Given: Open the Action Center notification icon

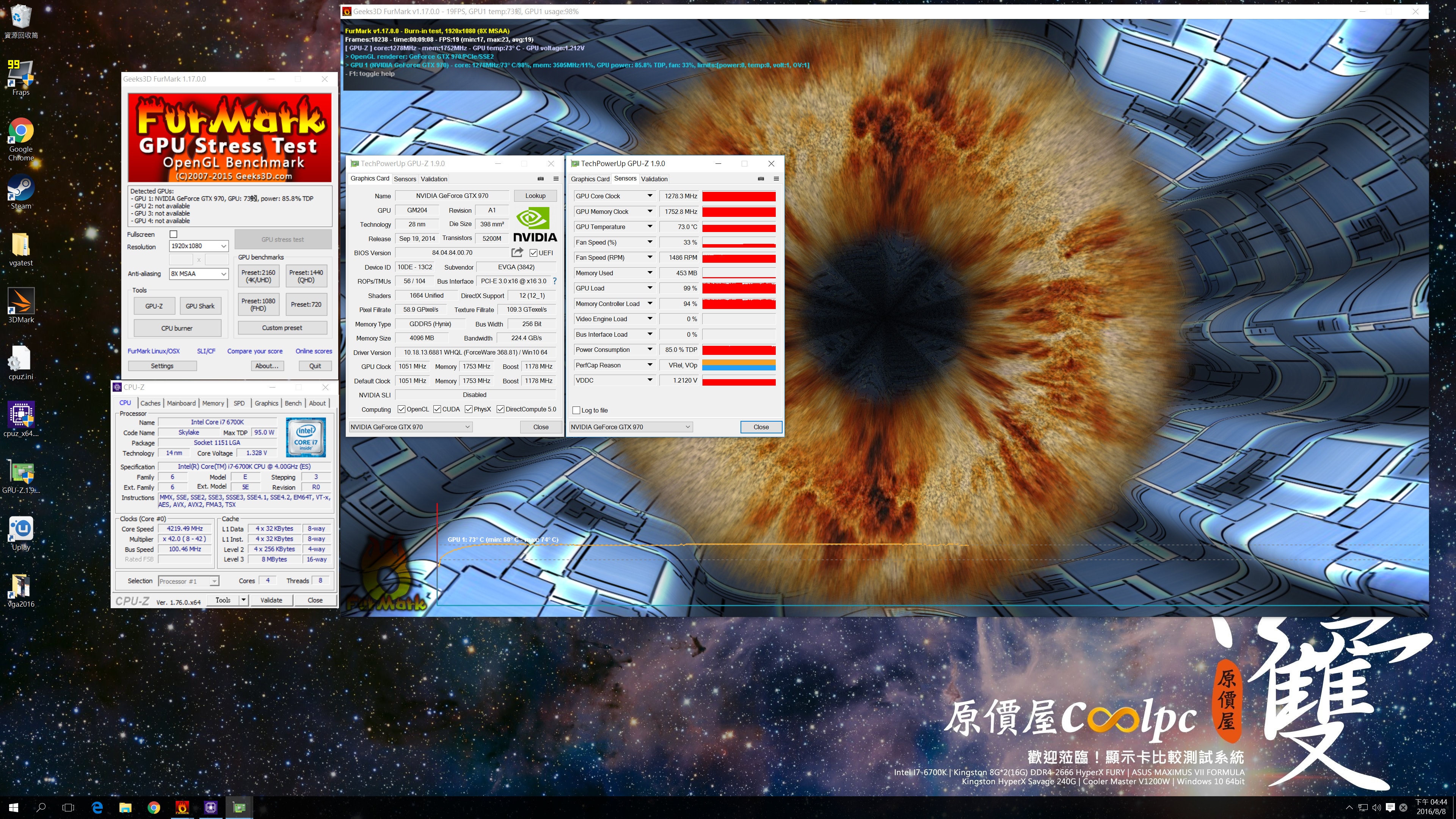Looking at the screenshot, I should [1390, 808].
